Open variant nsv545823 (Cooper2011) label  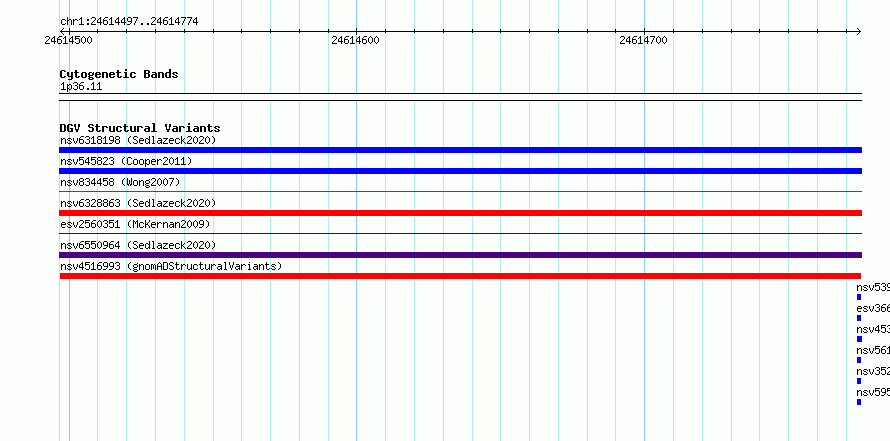[126, 161]
